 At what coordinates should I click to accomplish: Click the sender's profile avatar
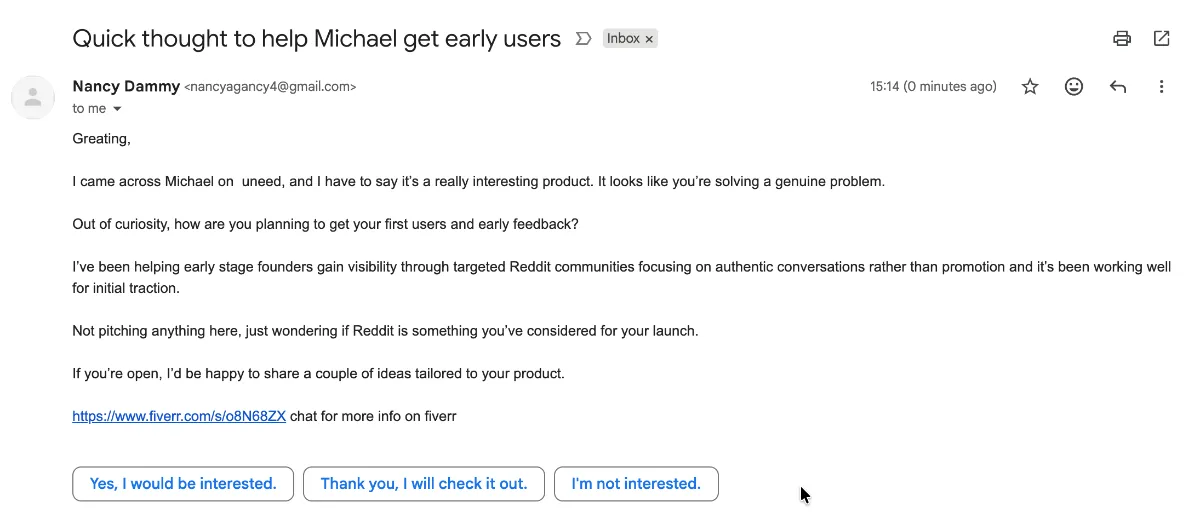33,97
